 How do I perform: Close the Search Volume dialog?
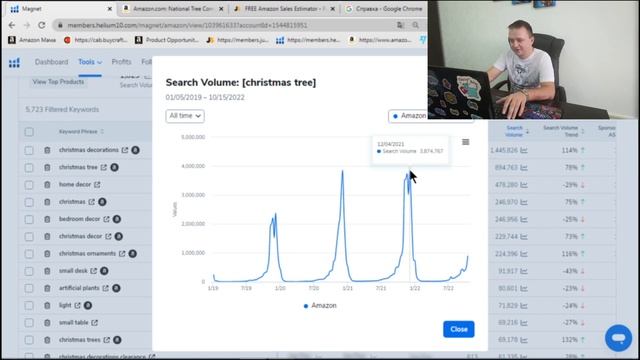pos(459,329)
